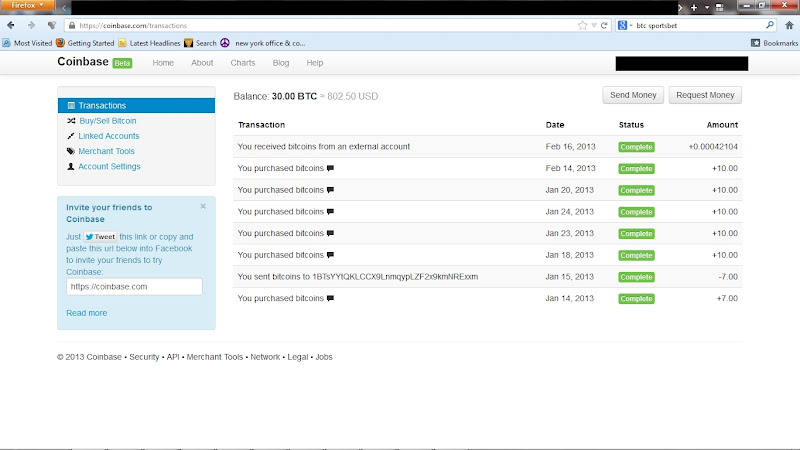
Task: Open the Bookmarks toolbar button
Action: 774,43
